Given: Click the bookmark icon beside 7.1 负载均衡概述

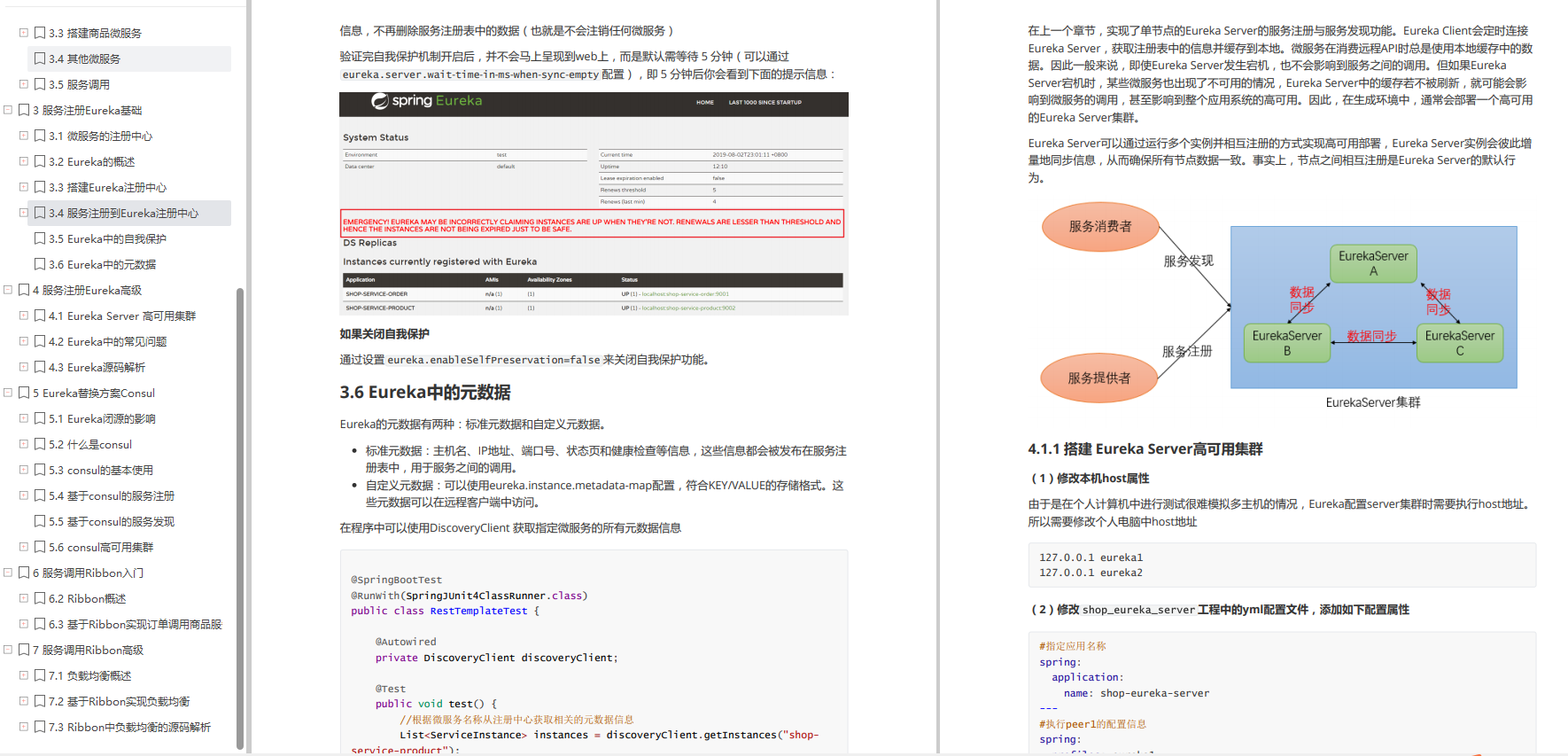Looking at the screenshot, I should pos(40,675).
